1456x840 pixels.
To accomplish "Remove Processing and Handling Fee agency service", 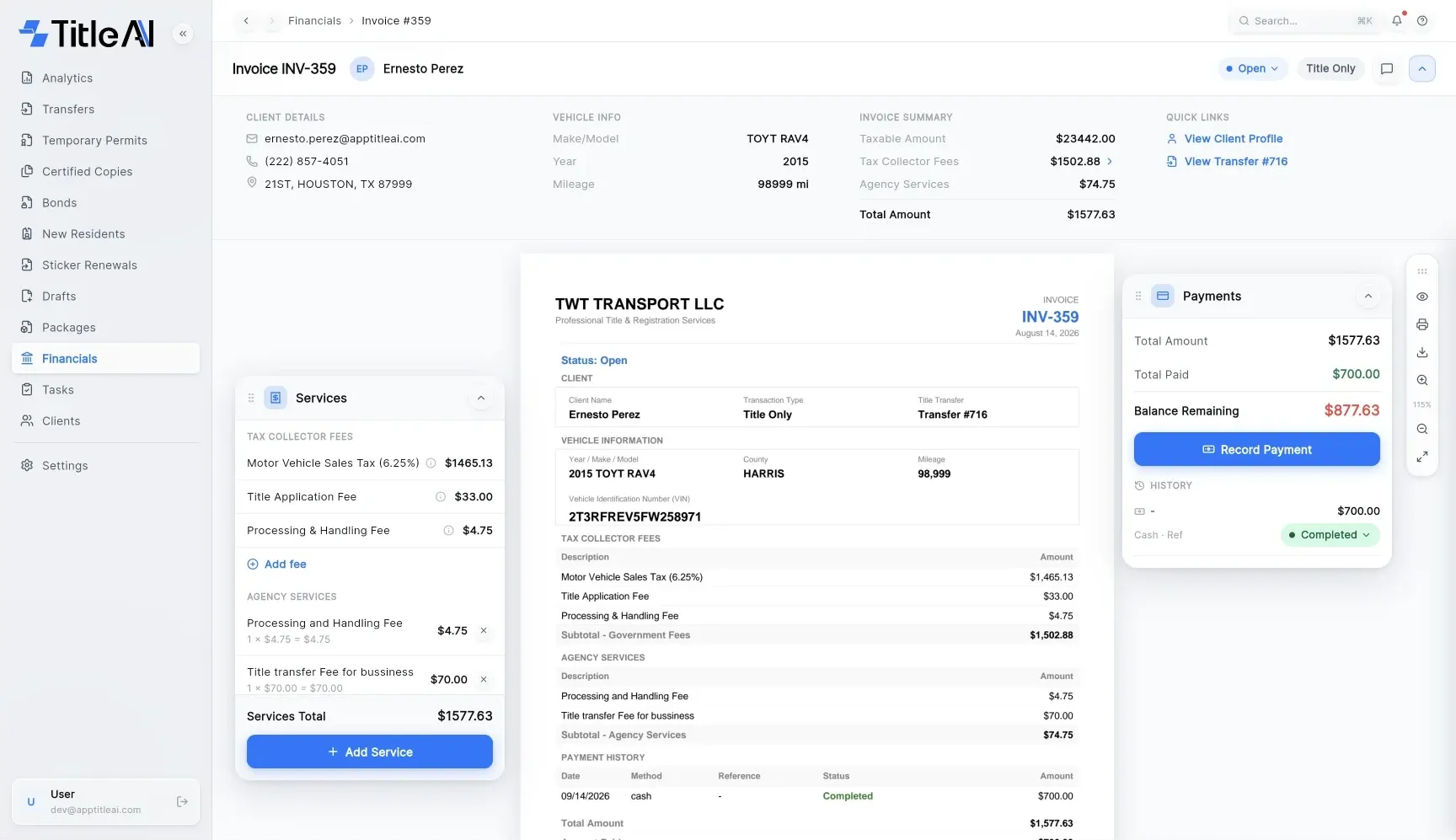I will click(x=484, y=630).
